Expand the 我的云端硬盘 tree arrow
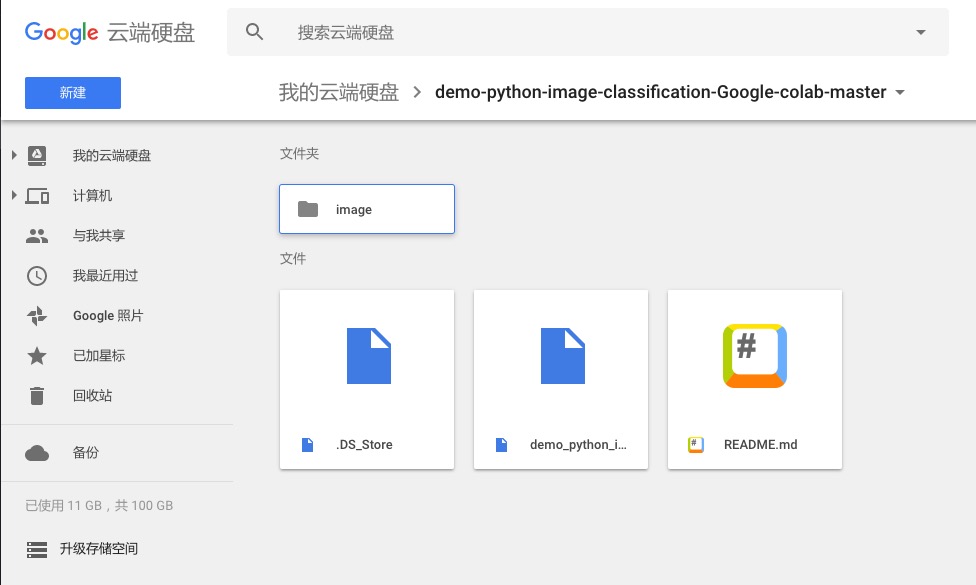The width and height of the screenshot is (976, 585). point(14,155)
